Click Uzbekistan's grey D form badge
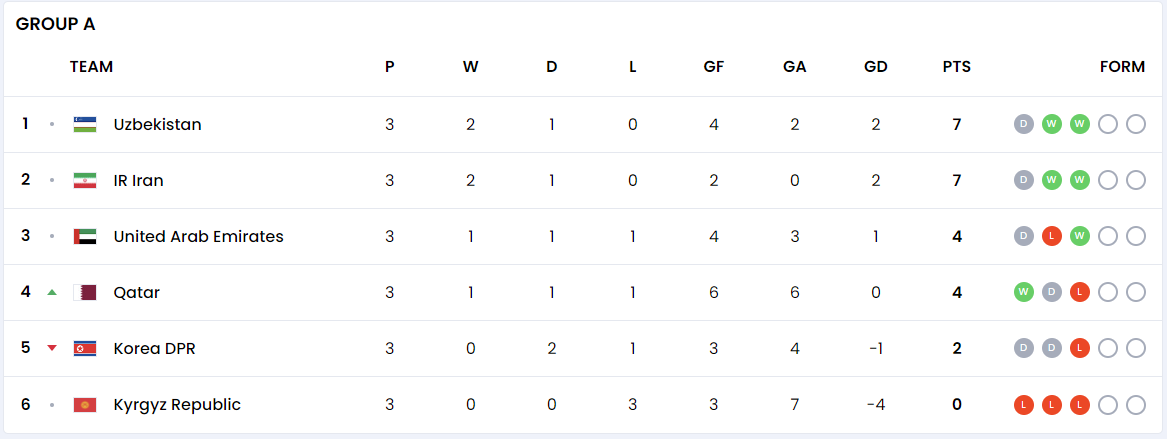Viewport: 1167px width, 439px height. 1024,124
